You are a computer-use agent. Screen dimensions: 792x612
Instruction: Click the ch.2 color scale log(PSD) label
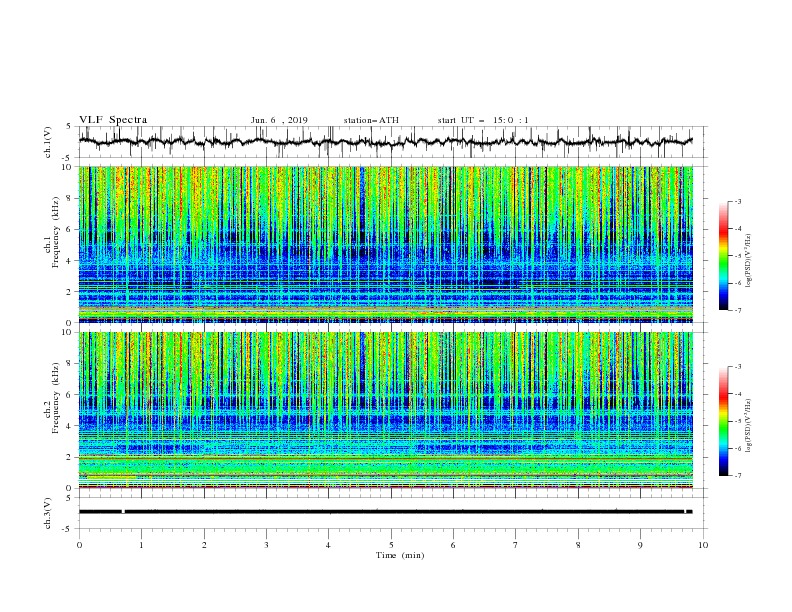pos(748,426)
